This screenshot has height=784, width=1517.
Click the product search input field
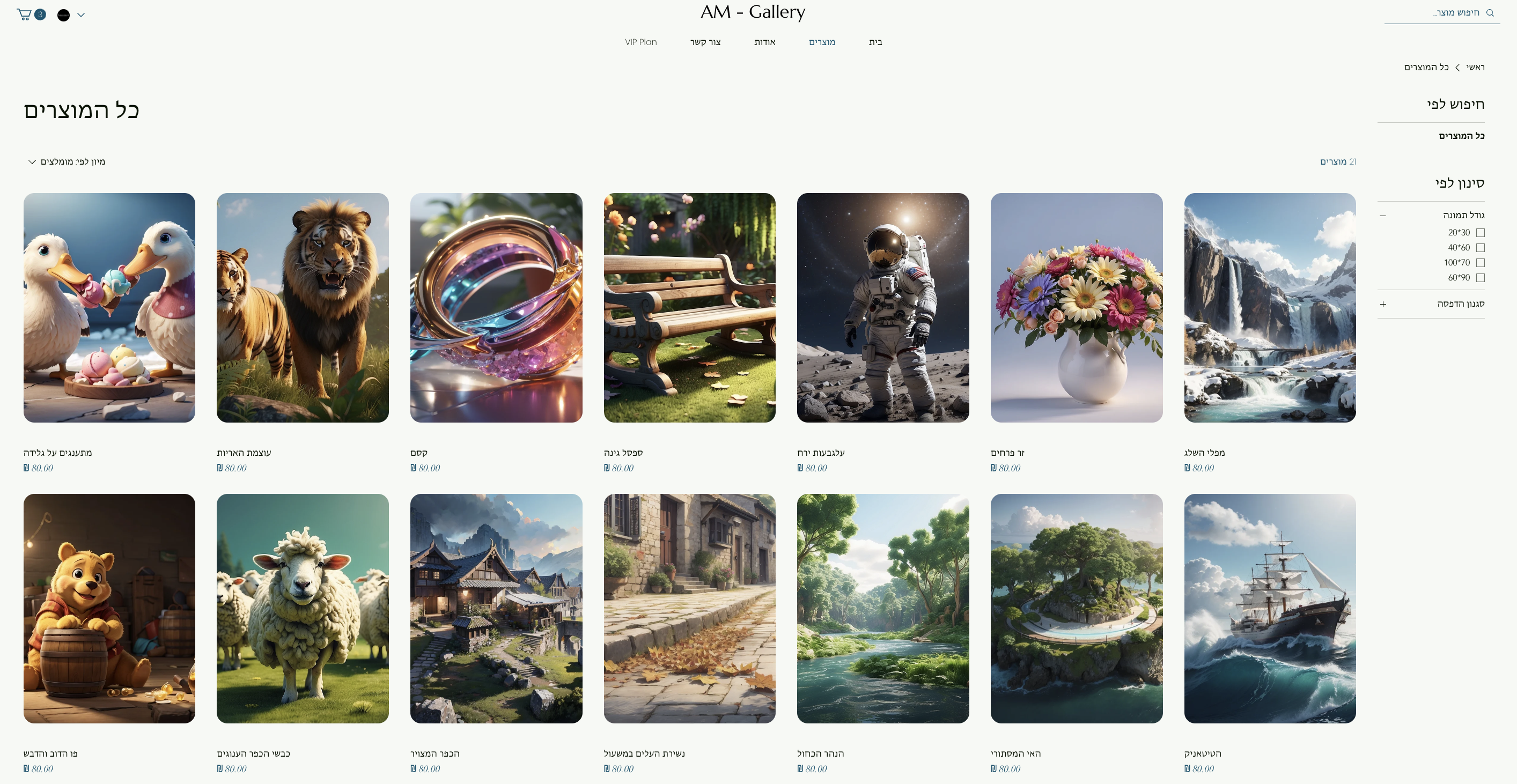click(x=1441, y=13)
